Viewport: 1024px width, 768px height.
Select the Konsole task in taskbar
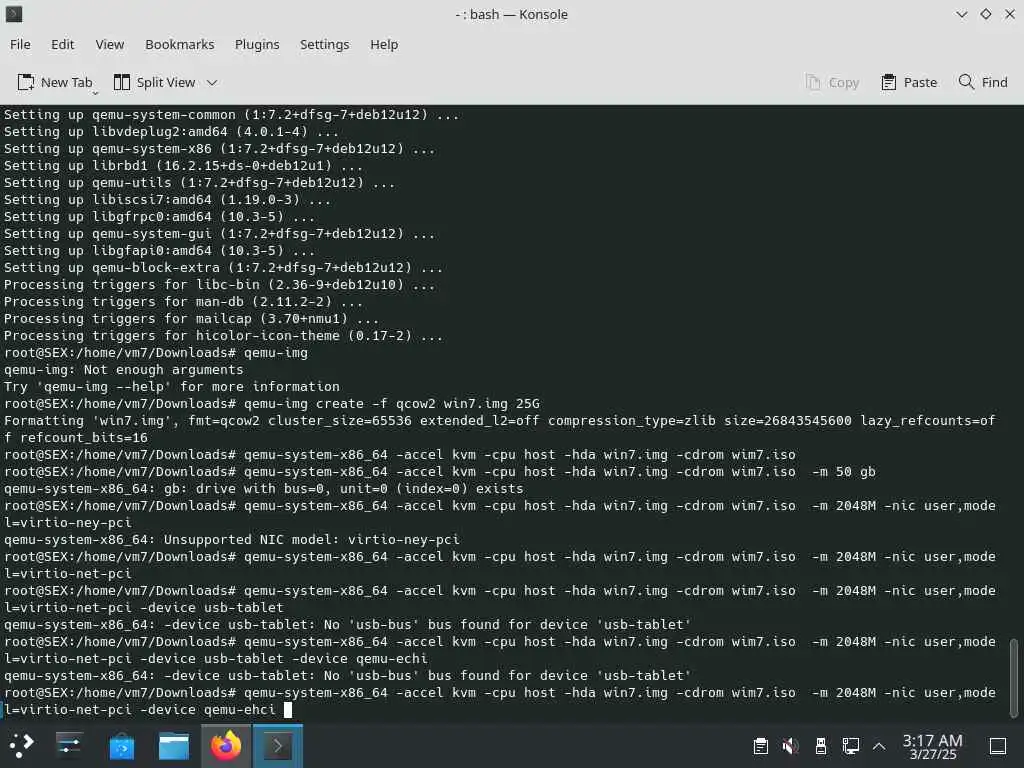tap(278, 745)
